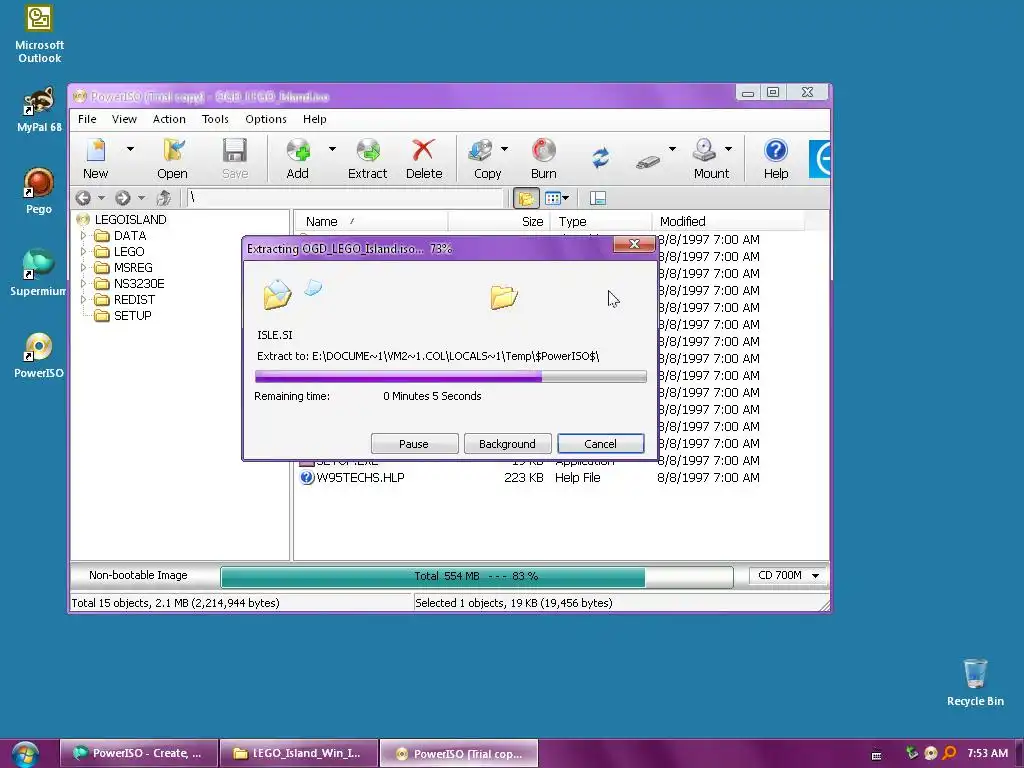
Task: Click Non-bootable Image status label
Action: pos(138,575)
